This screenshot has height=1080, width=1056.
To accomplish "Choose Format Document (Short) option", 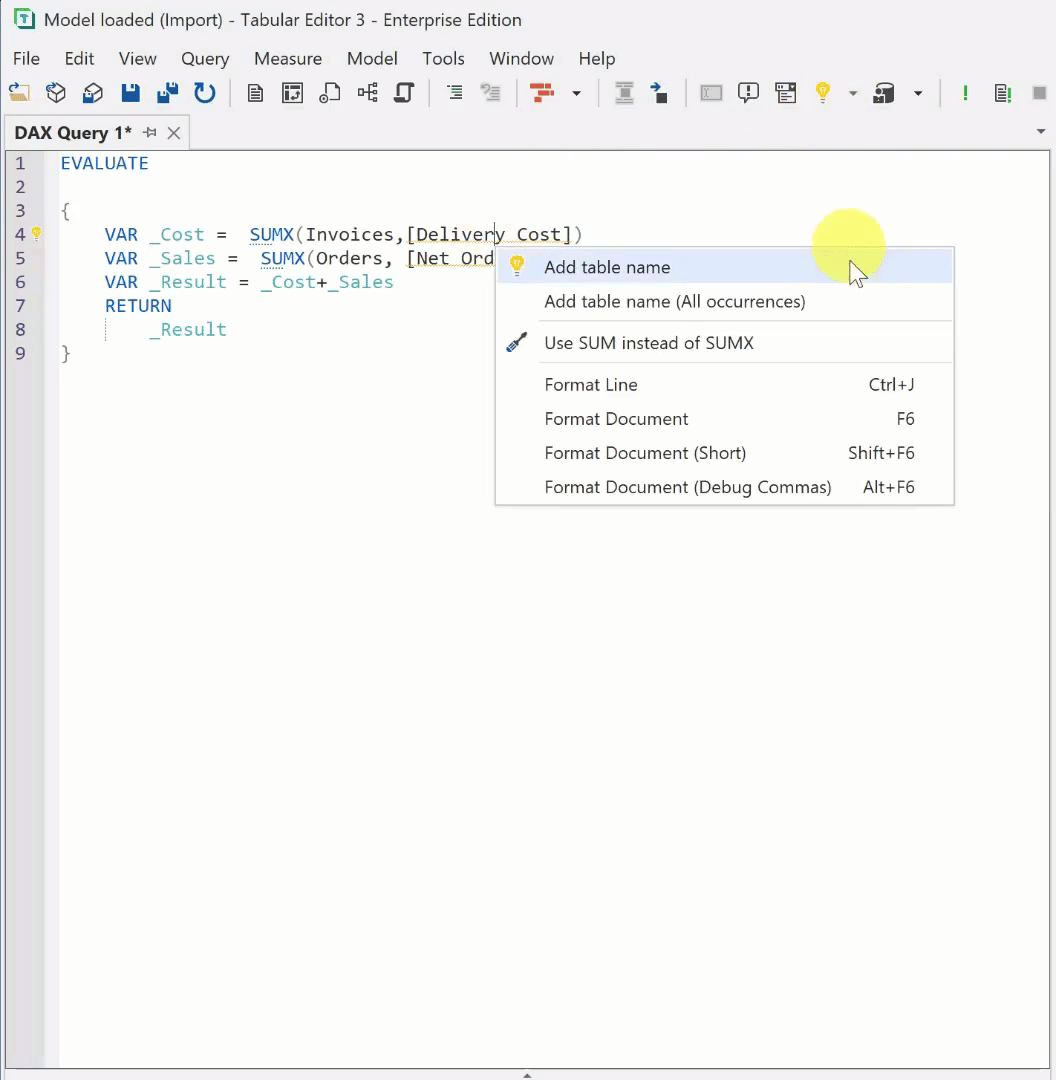I will (725, 453).
